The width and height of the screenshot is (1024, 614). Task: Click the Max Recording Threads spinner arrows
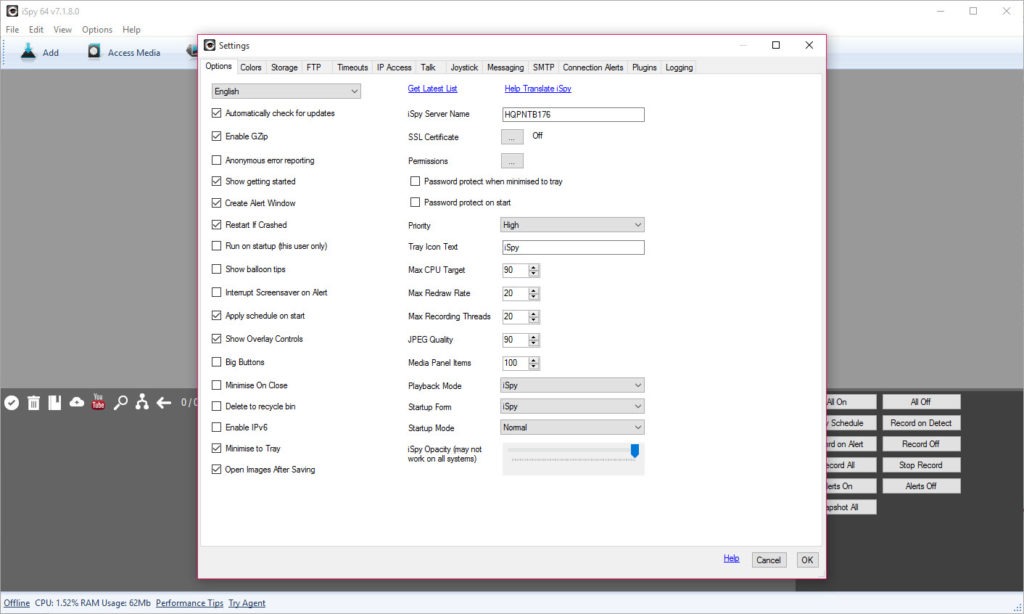[534, 317]
